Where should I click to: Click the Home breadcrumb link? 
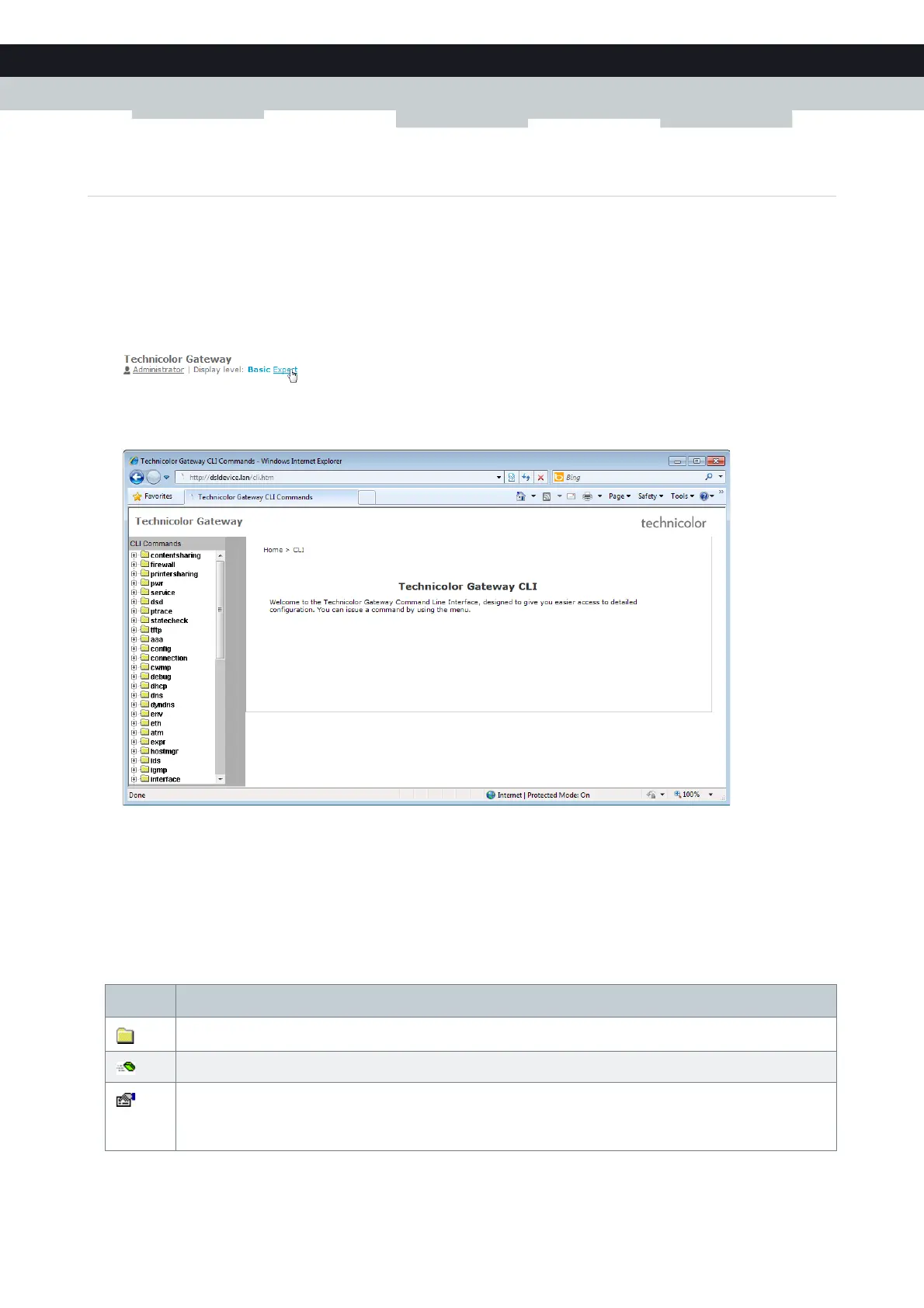[x=273, y=550]
